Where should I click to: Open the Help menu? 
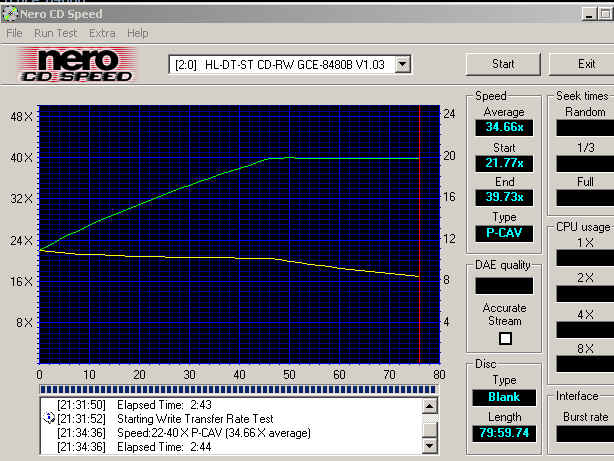(138, 33)
